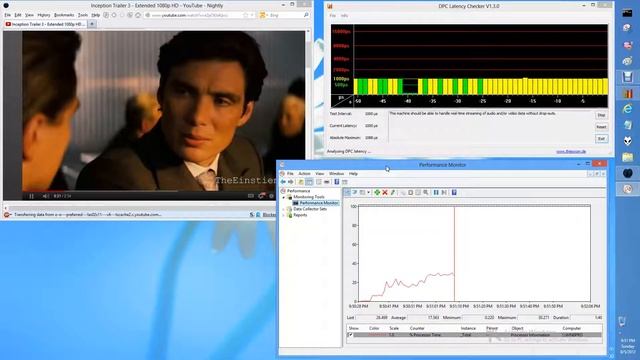The image size is (640, 360).
Task: Expand the Data Collector Sets node
Action: tap(284, 209)
